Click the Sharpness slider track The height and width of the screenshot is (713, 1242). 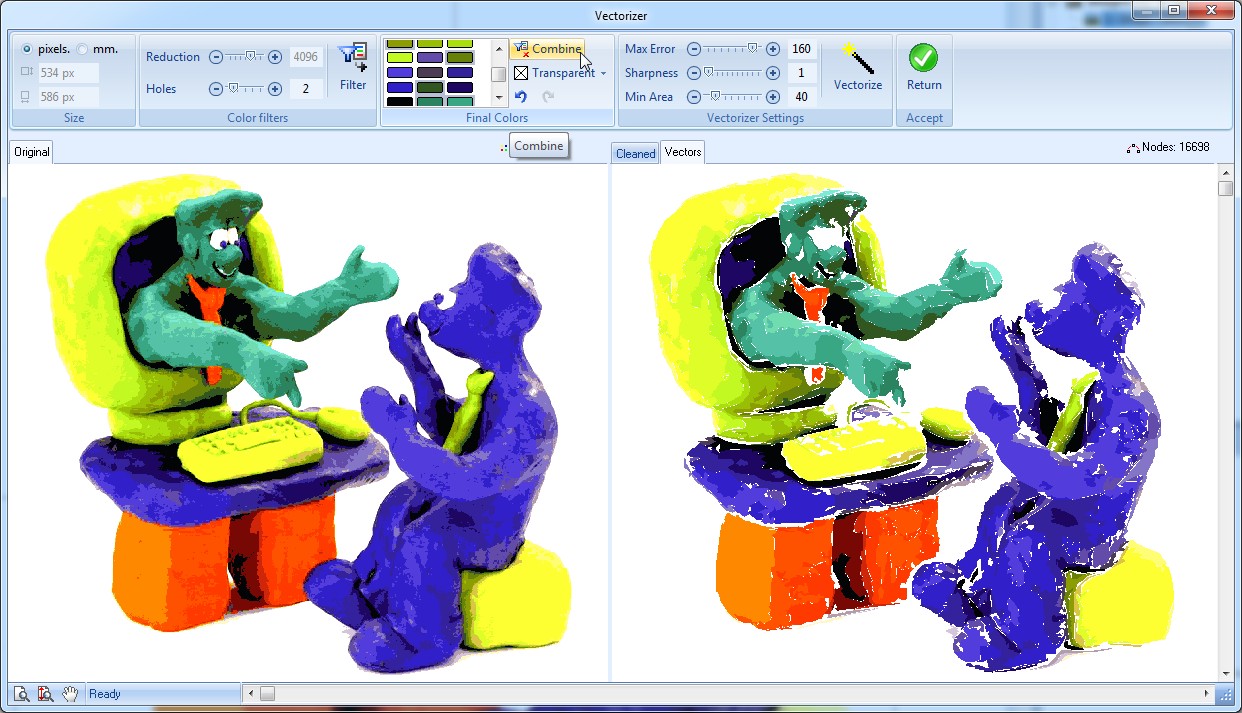pyautogui.click(x=732, y=73)
